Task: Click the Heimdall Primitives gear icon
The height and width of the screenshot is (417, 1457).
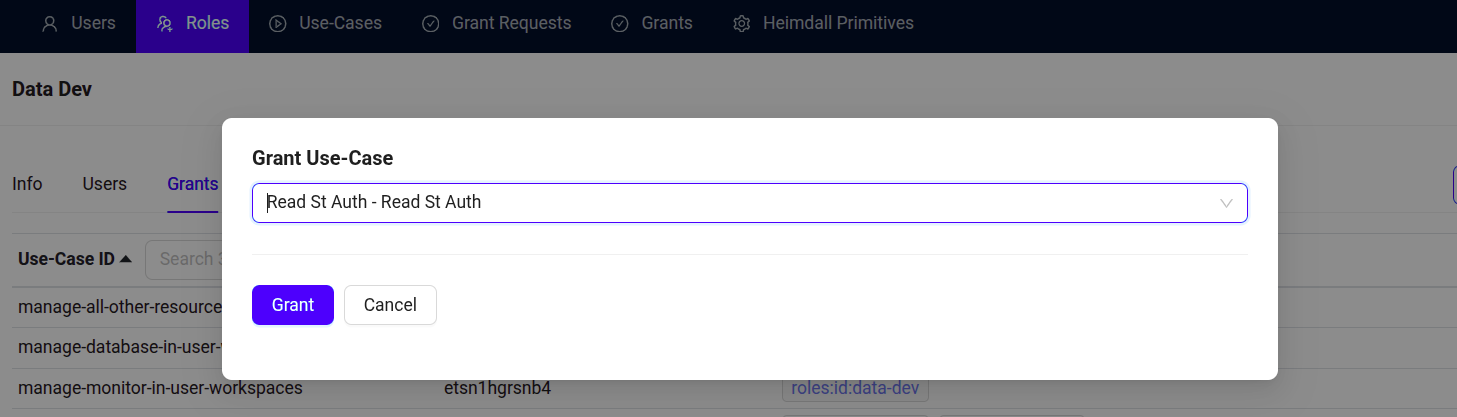Action: tap(742, 23)
